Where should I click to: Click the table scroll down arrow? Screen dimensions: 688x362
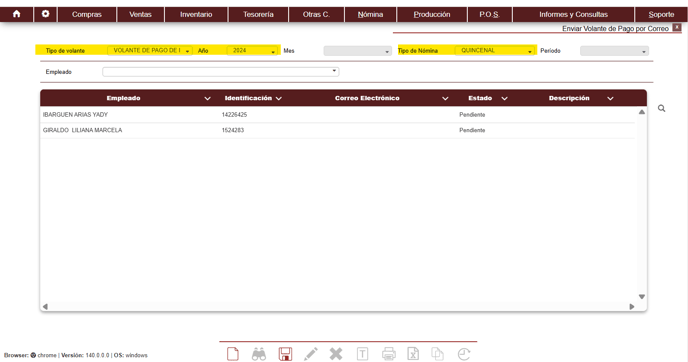tap(641, 297)
